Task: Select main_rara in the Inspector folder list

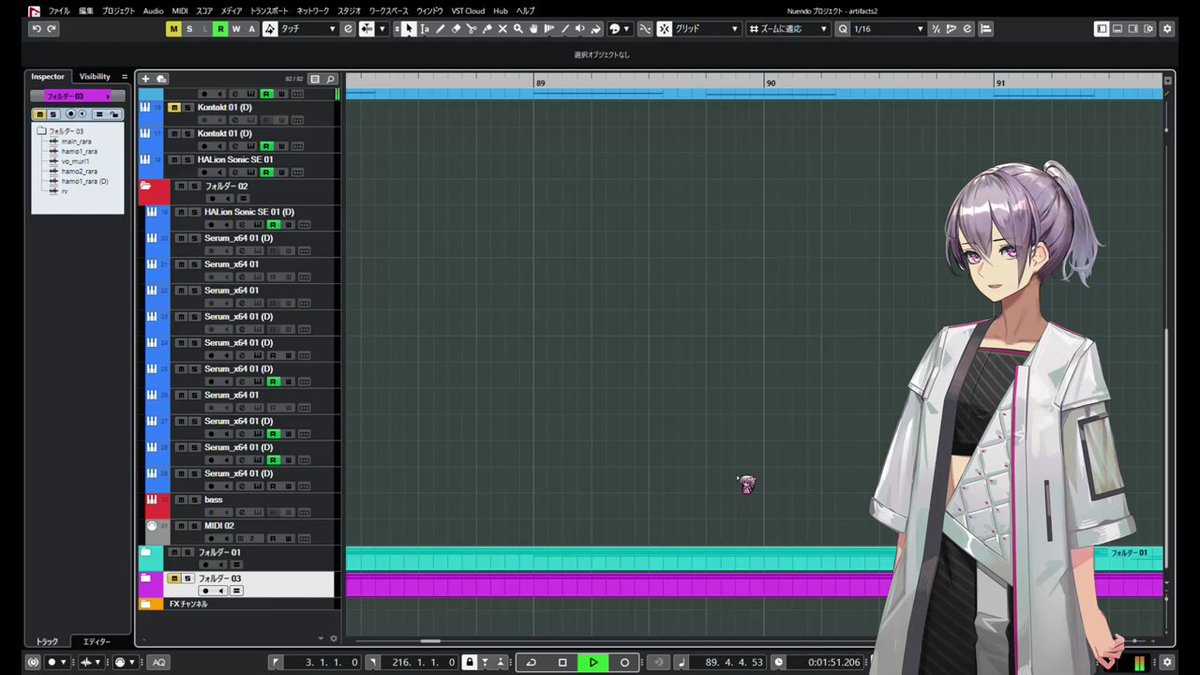Action: tap(76, 141)
